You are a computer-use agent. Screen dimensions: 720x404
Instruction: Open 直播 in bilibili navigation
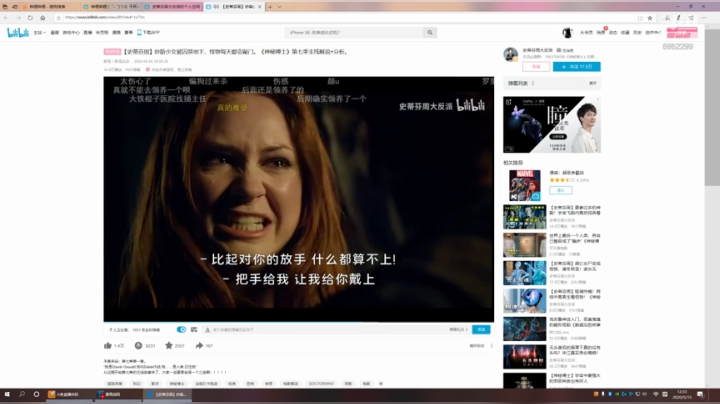(88, 33)
